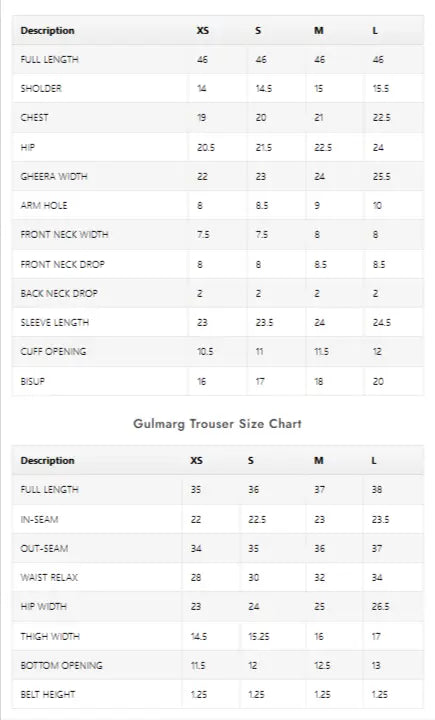435x720 pixels.
Task: Click the CUFF OPENING row label
Action: click(53, 352)
